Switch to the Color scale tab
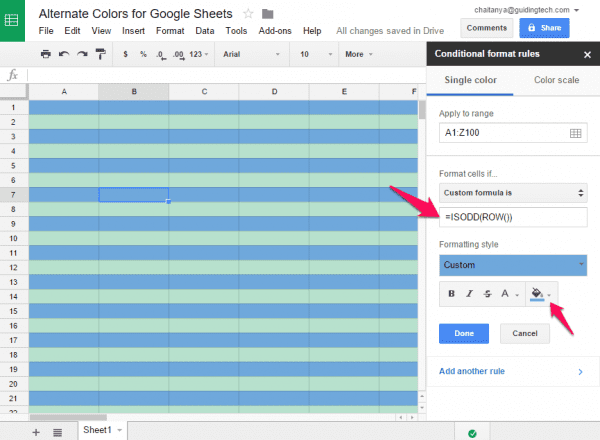Image resolution: width=600 pixels, height=440 pixels. pos(556,80)
